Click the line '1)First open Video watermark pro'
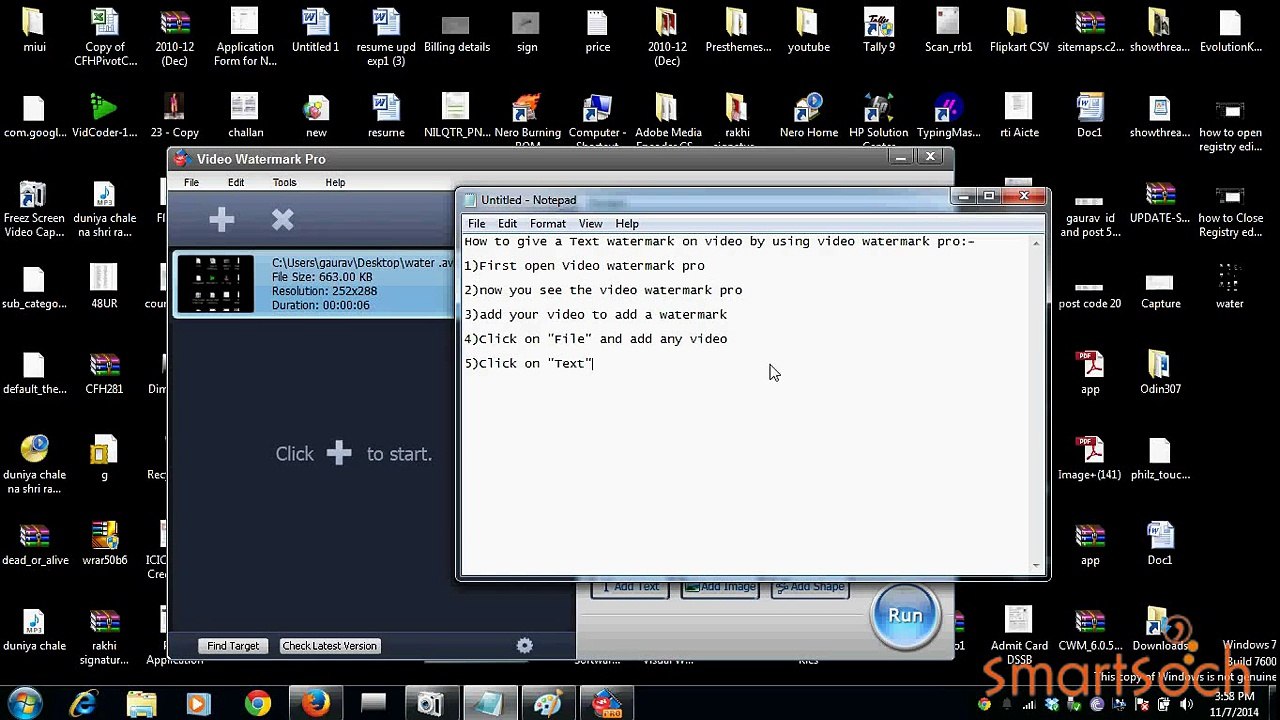The width and height of the screenshot is (1280, 720). coord(584,266)
